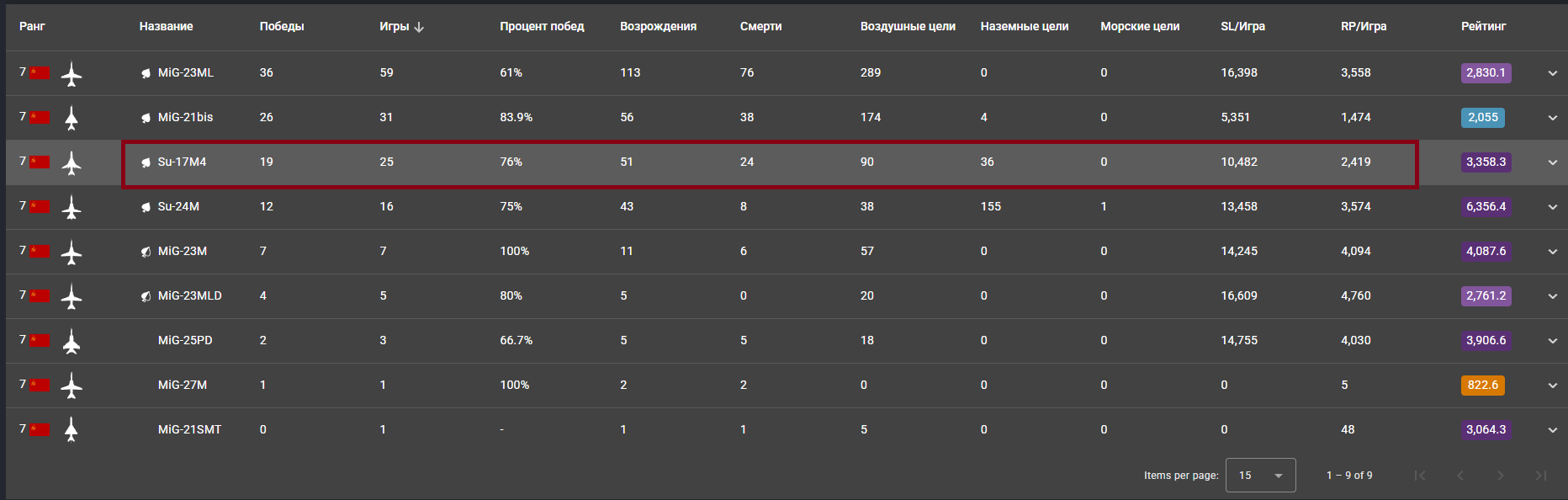Image resolution: width=1568 pixels, height=500 pixels.
Task: Expand the Su-24M row details
Action: pyautogui.click(x=1552, y=207)
